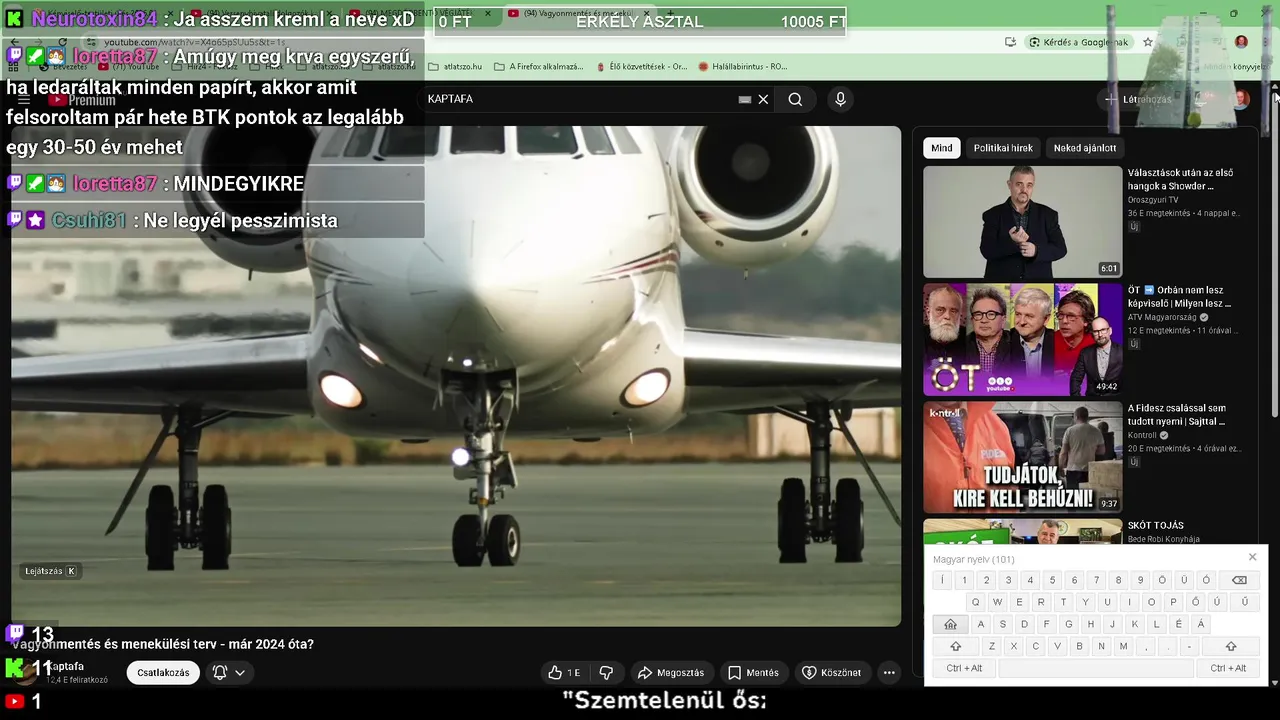Click the main video player to pause
Image resolution: width=1280 pixels, height=720 pixels.
(456, 376)
